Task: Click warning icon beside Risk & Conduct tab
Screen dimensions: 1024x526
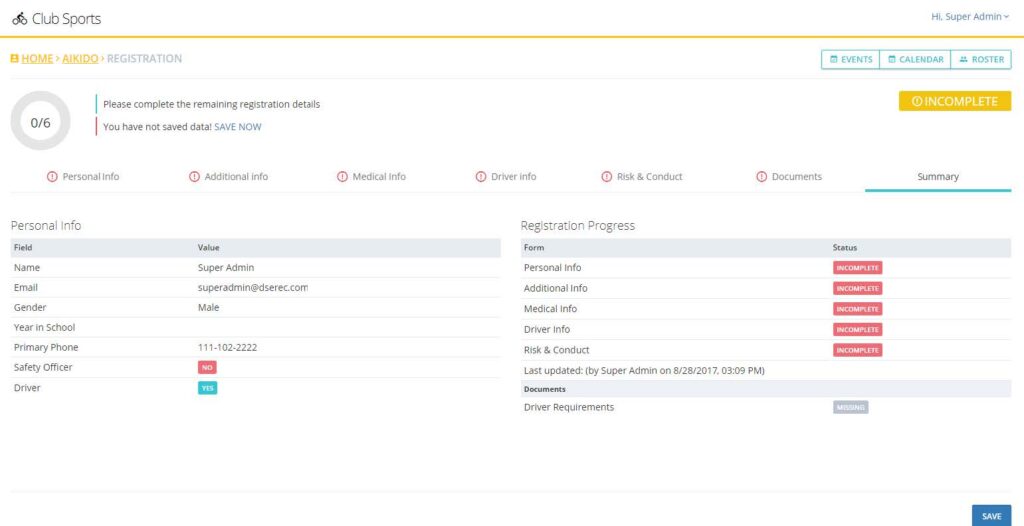Action: click(607, 176)
